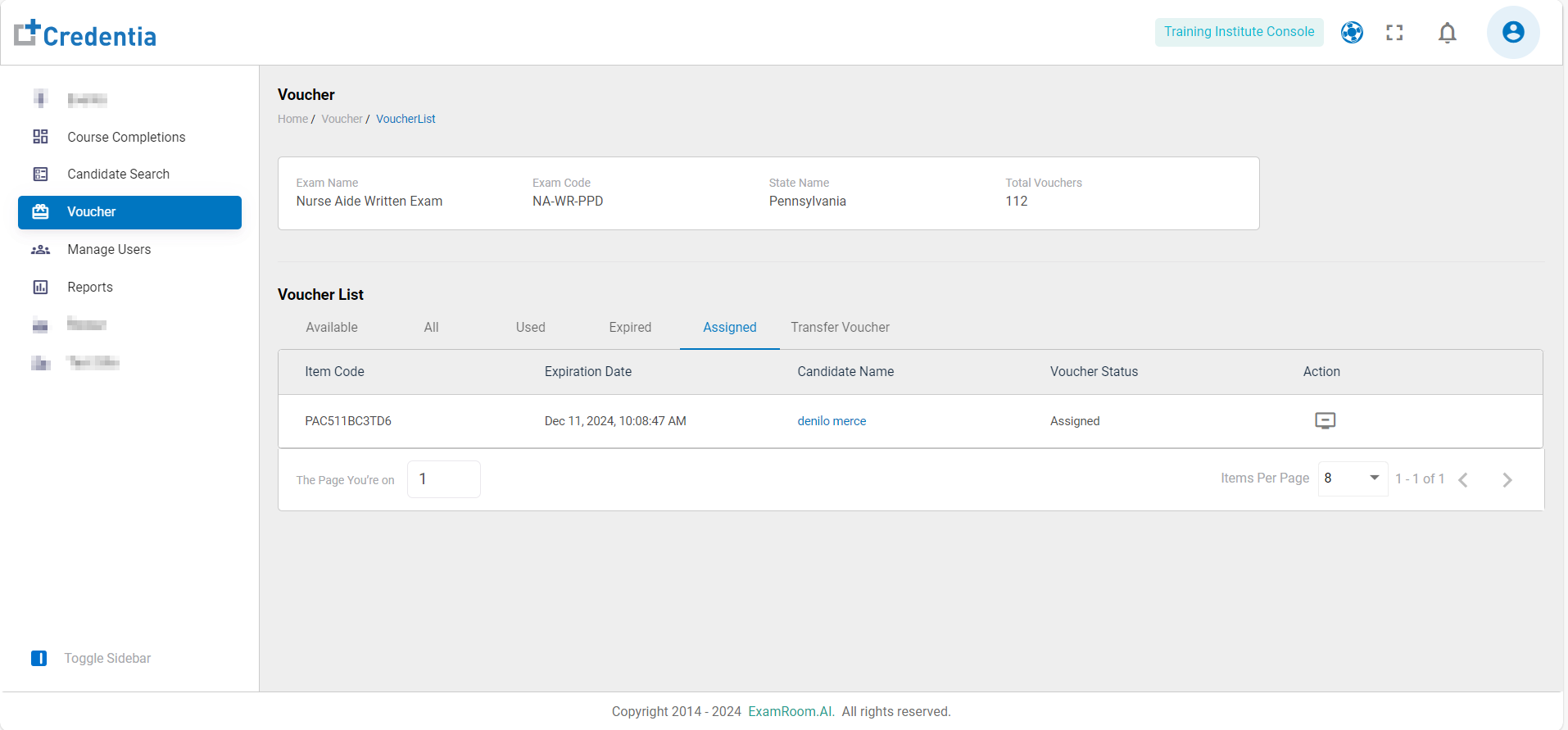Switch to the Expired tab

click(630, 327)
